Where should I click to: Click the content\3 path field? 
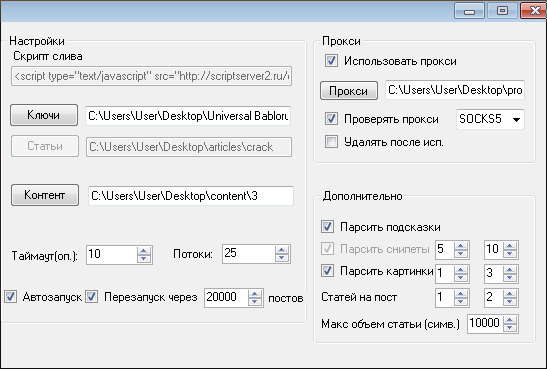[x=191, y=196]
